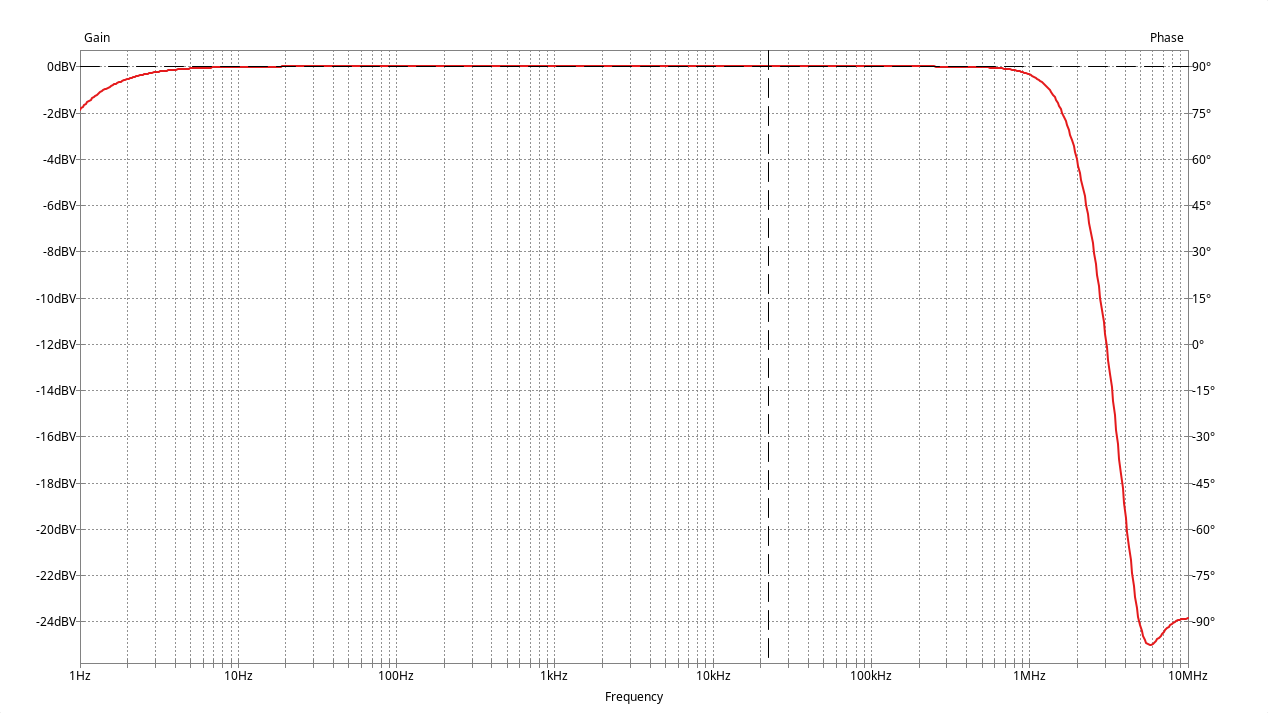
Task: Pick the 45° phase label
Action: 1201,206
